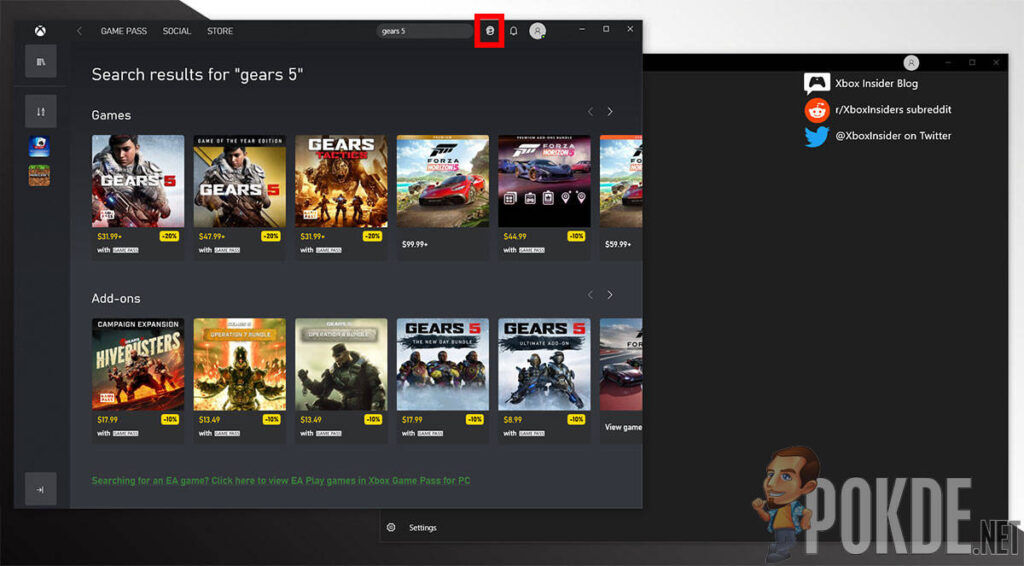Image resolution: width=1024 pixels, height=566 pixels.
Task: Click the Xbox logo in the top-left corner
Action: 40,31
